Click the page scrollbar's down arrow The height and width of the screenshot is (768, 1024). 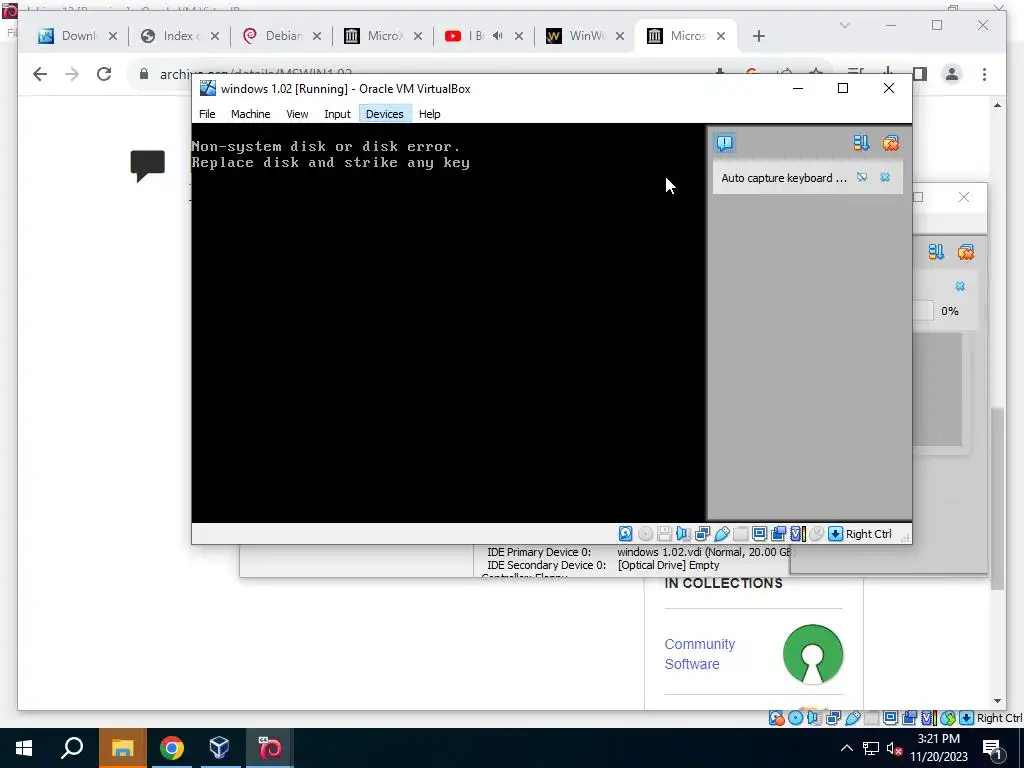click(997, 701)
